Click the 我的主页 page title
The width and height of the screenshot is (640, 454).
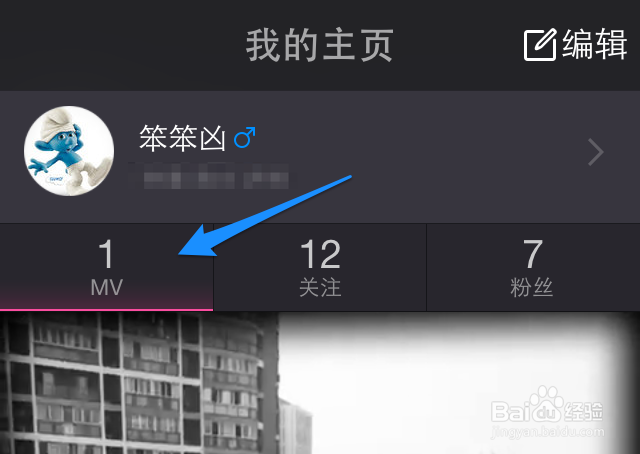tap(320, 45)
